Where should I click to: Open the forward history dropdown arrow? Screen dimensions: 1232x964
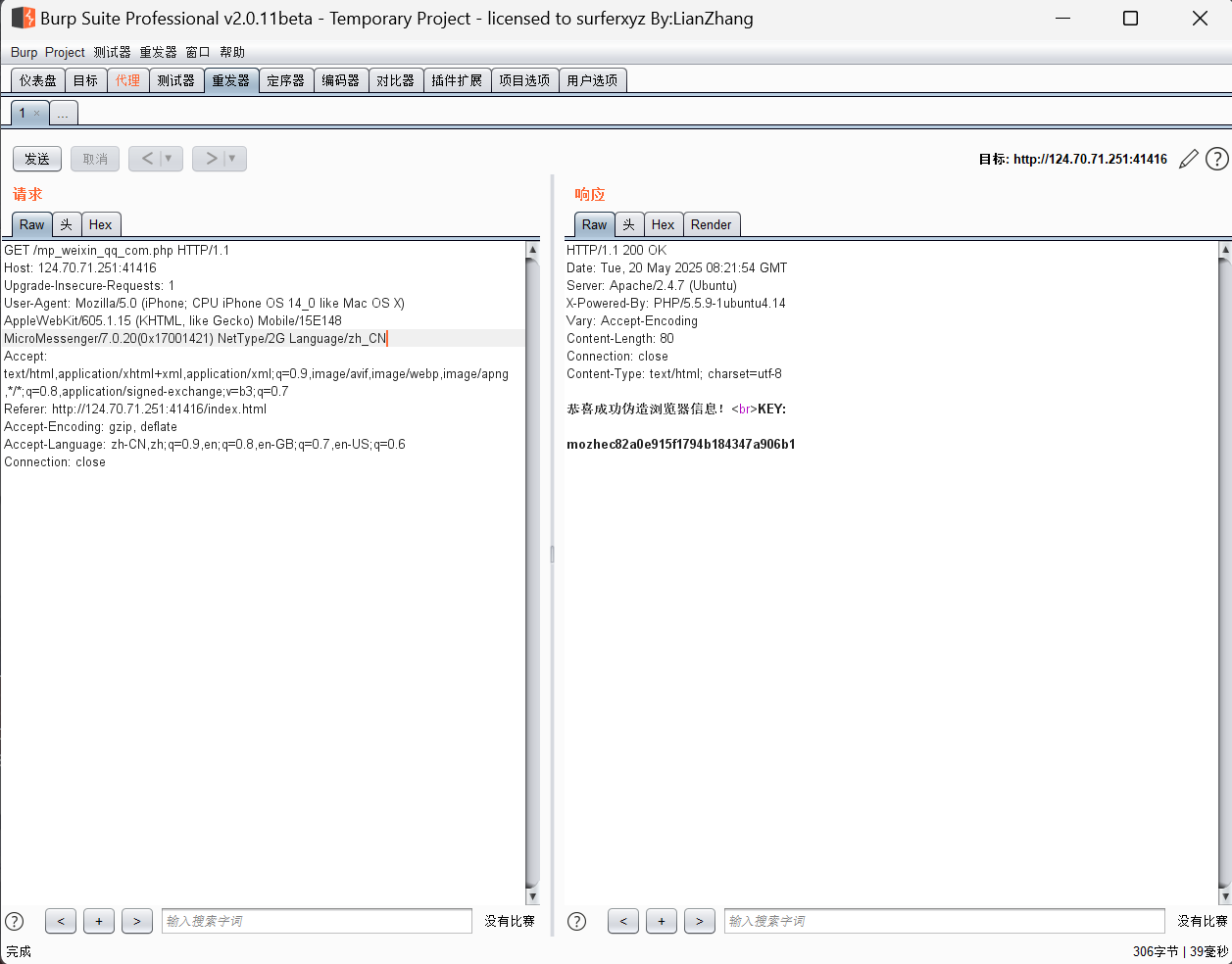click(x=232, y=159)
